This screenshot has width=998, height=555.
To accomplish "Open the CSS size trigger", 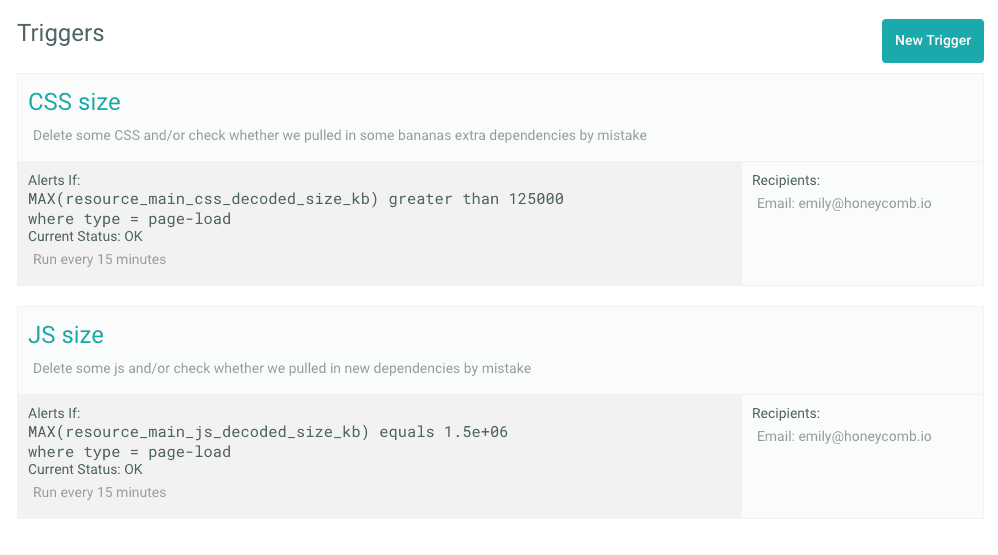I will coord(74,102).
